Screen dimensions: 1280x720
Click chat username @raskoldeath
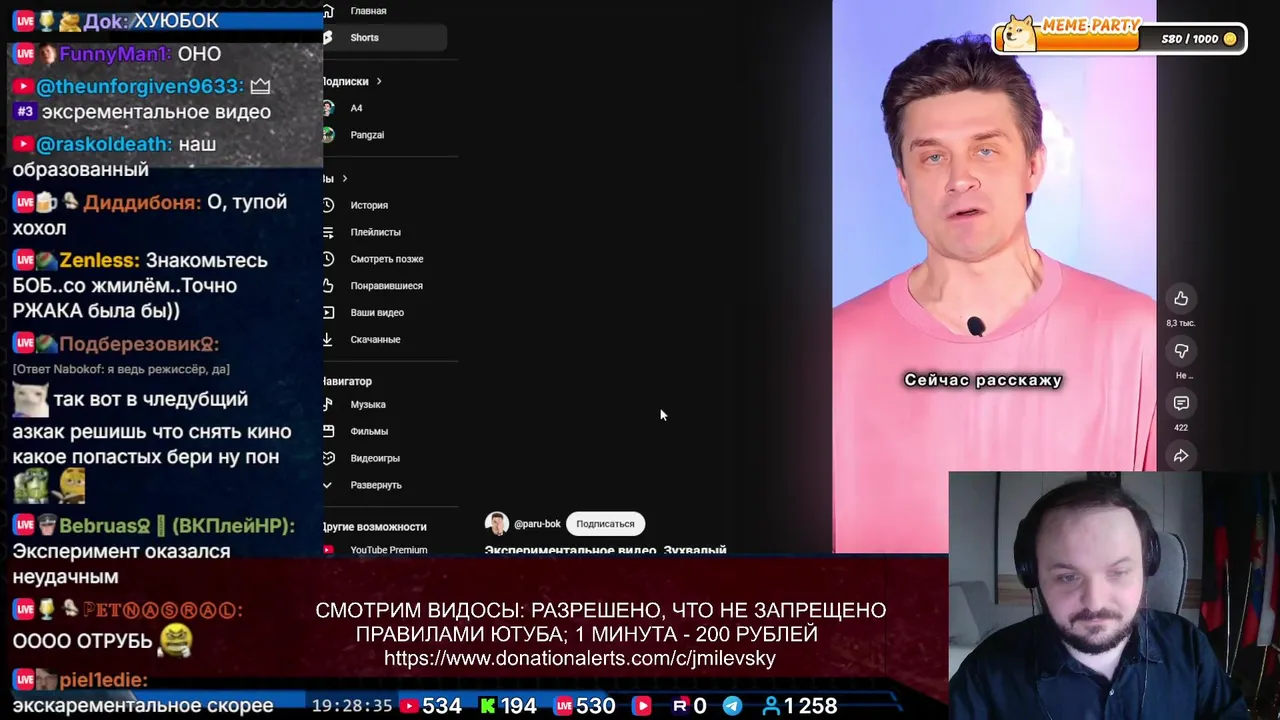pyautogui.click(x=104, y=144)
